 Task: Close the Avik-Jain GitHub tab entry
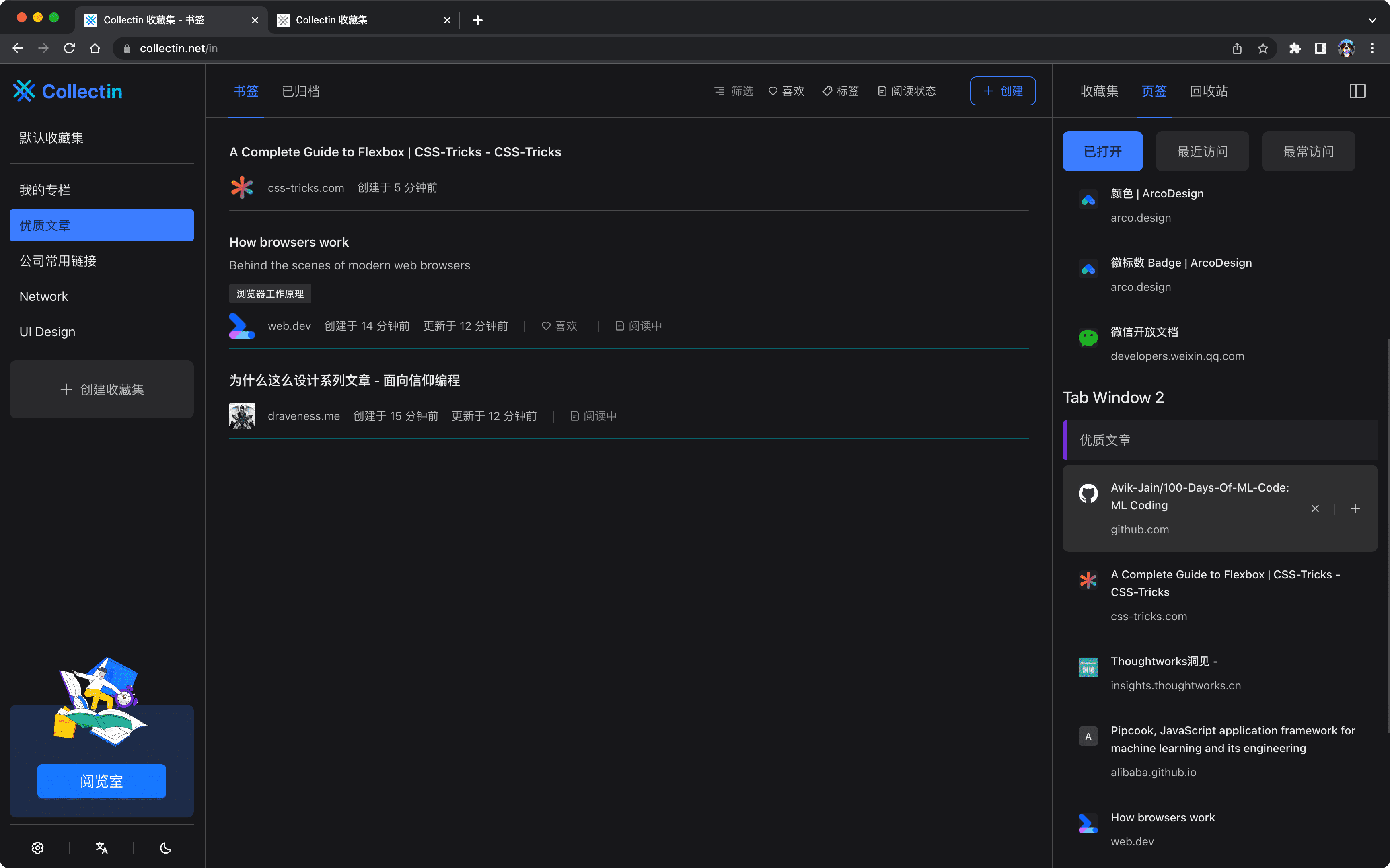1315,509
